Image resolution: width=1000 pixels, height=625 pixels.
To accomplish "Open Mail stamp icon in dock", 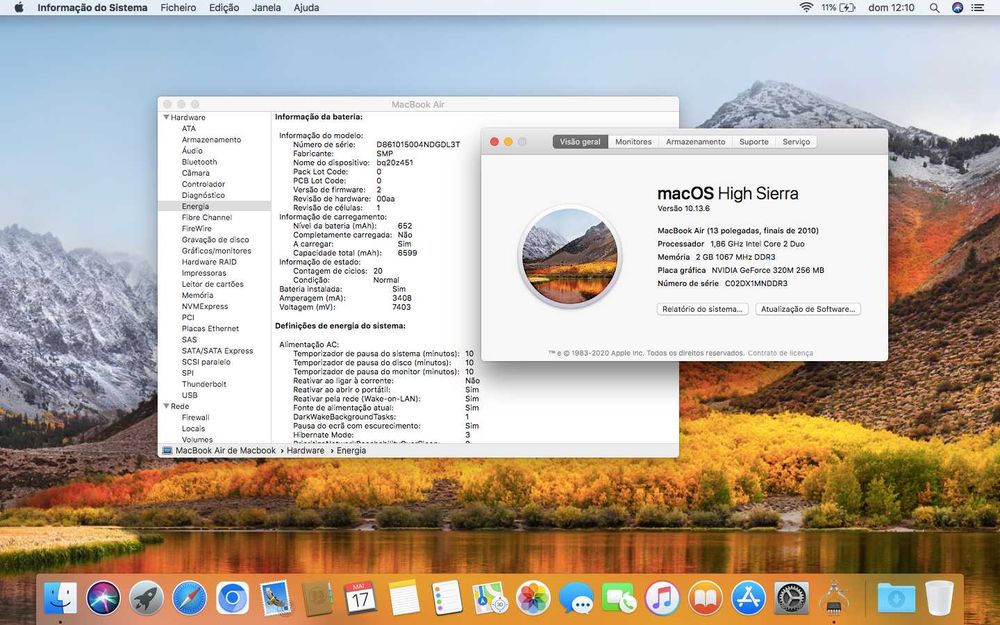I will click(276, 598).
